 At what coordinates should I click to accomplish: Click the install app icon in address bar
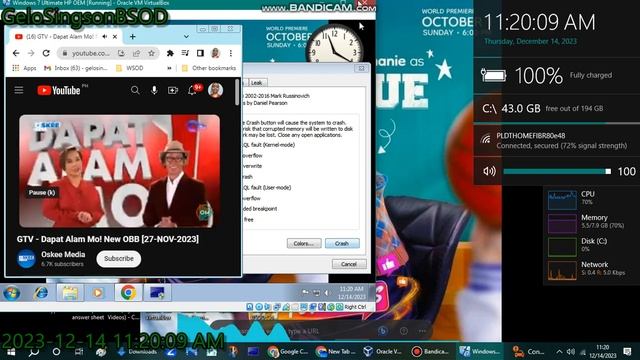121,53
